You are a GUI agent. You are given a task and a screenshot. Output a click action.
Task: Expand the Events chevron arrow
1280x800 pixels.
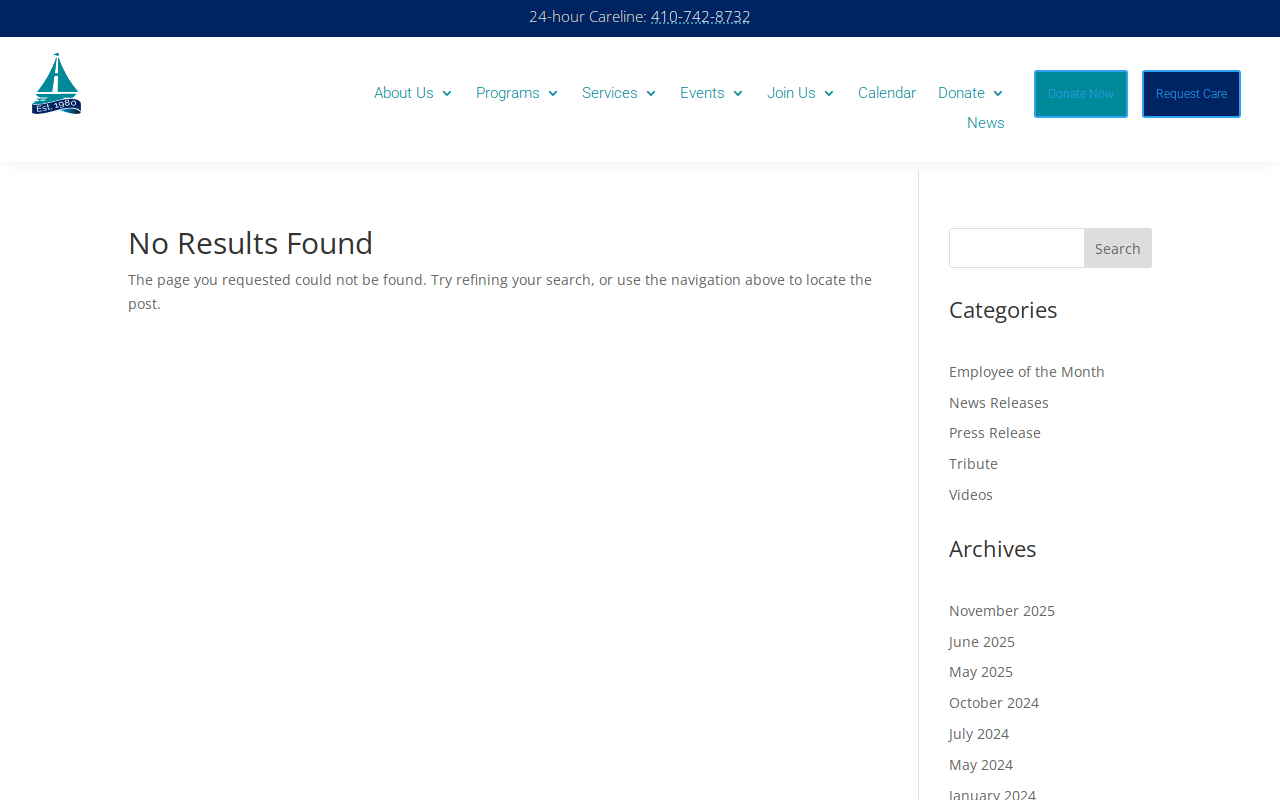[738, 93]
